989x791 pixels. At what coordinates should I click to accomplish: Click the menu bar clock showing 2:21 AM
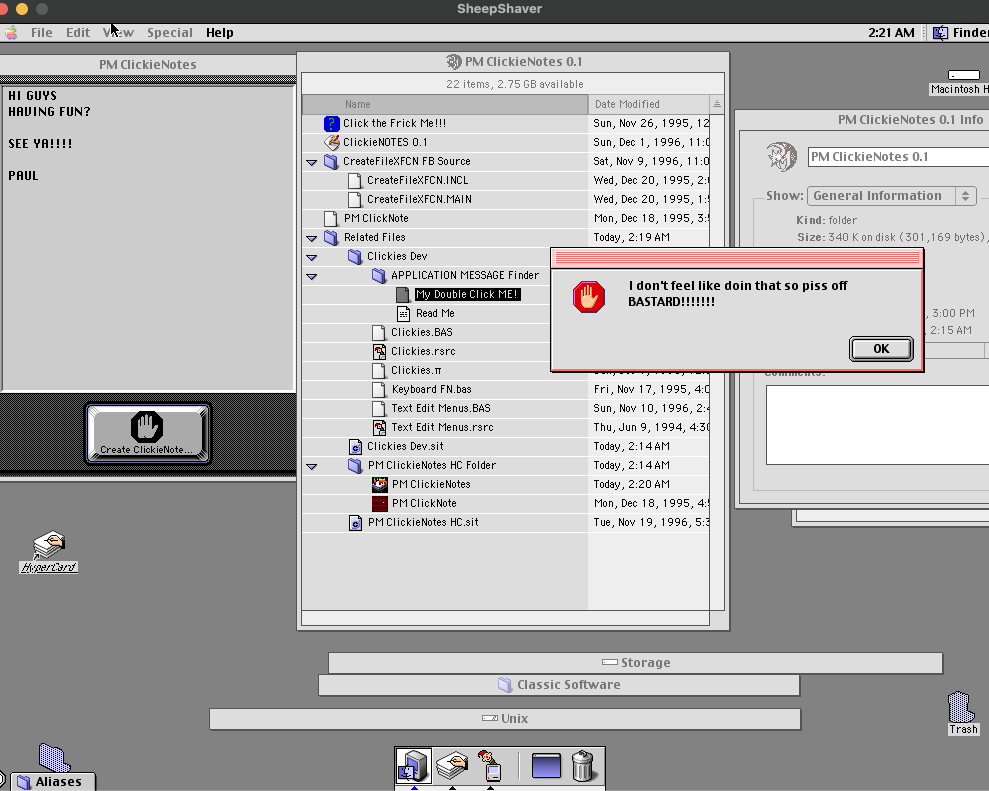coord(891,33)
